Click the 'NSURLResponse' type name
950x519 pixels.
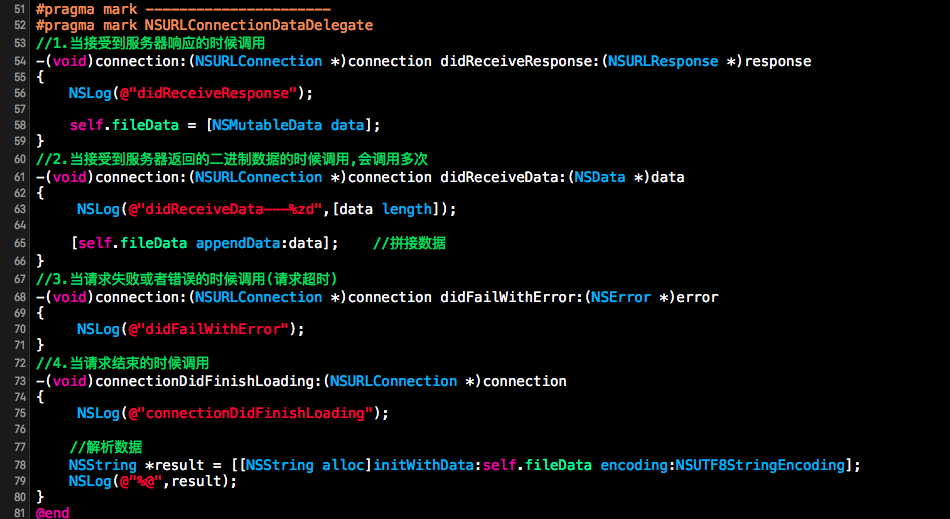pyautogui.click(x=663, y=61)
